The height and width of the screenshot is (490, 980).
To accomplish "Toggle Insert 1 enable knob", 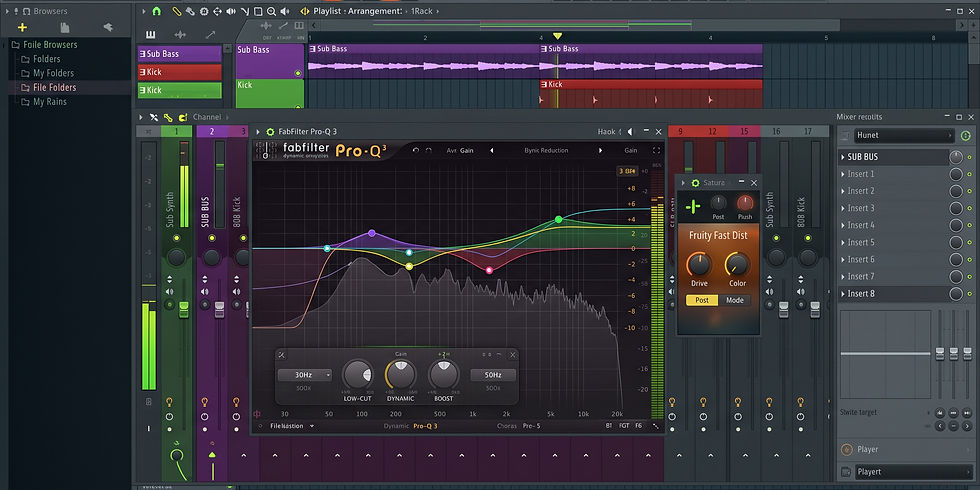I will 956,174.
